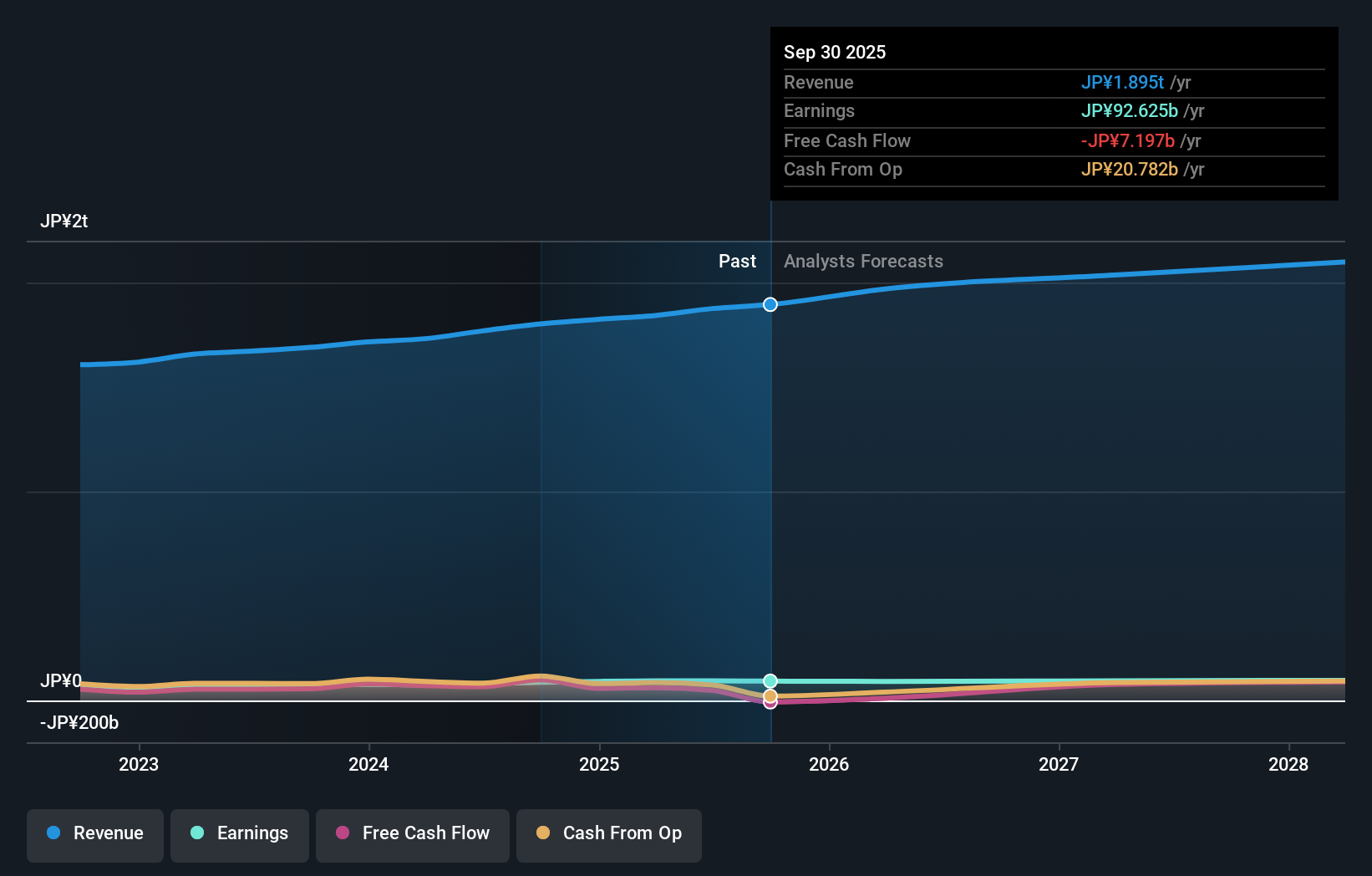Toggle the Revenue series visibility
The image size is (1372, 876).
(x=94, y=833)
